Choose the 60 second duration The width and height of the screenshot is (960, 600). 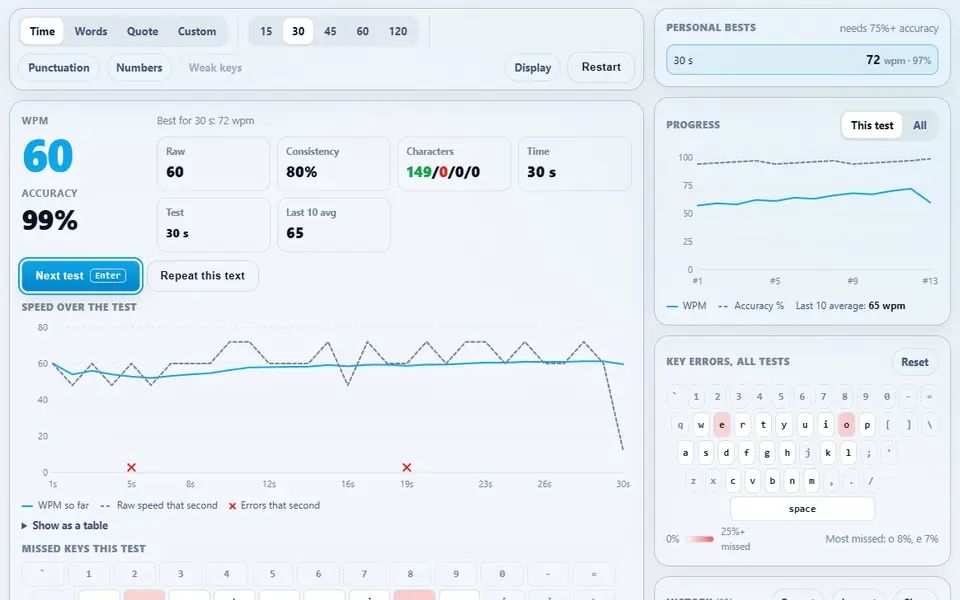[362, 31]
